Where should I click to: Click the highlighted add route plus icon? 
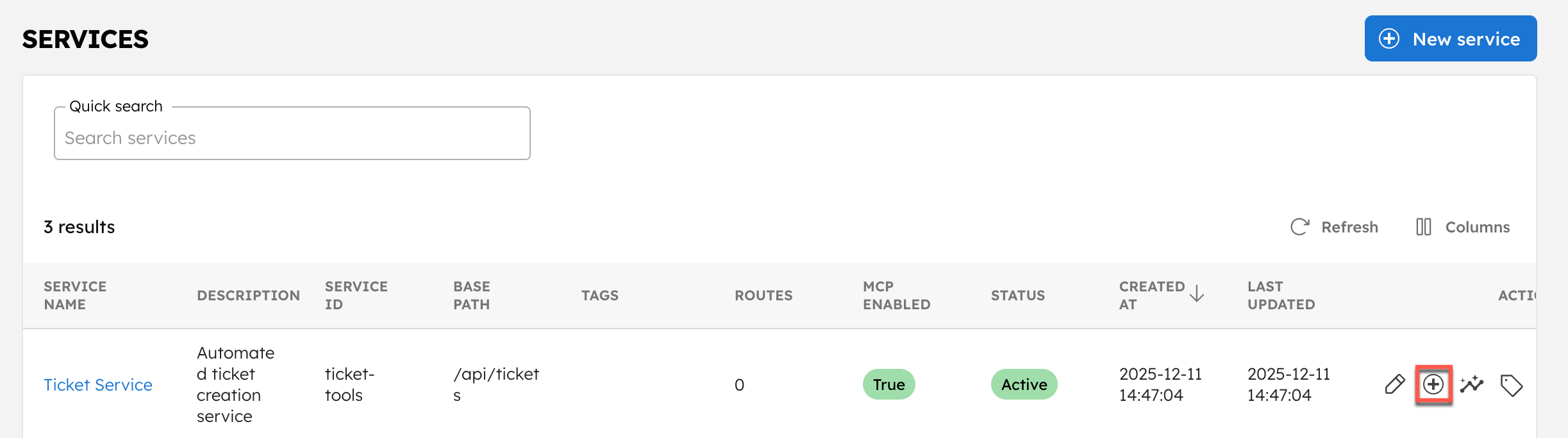1433,385
